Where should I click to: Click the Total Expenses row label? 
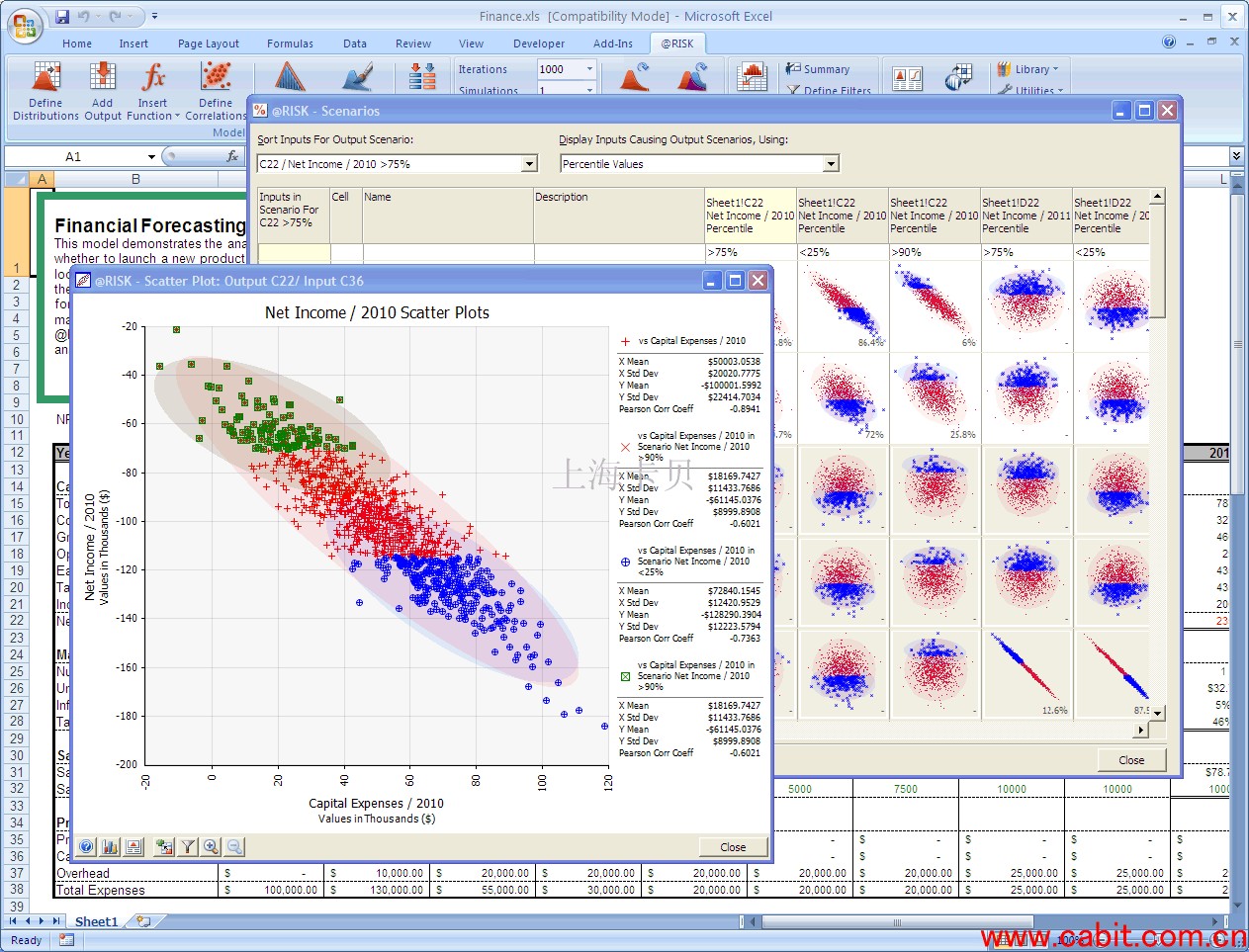point(100,890)
